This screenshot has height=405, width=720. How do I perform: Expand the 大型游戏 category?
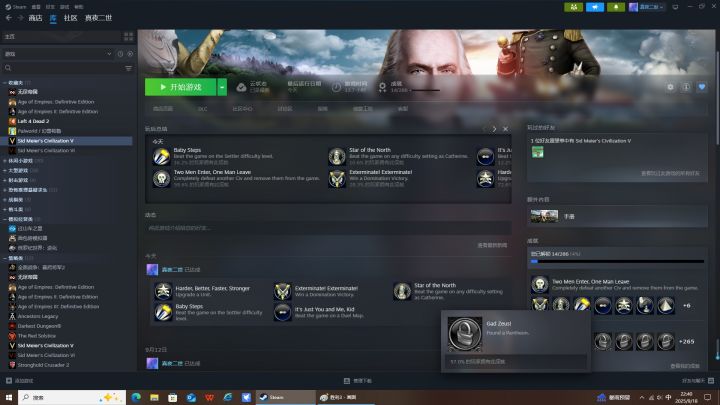[x=5, y=170]
